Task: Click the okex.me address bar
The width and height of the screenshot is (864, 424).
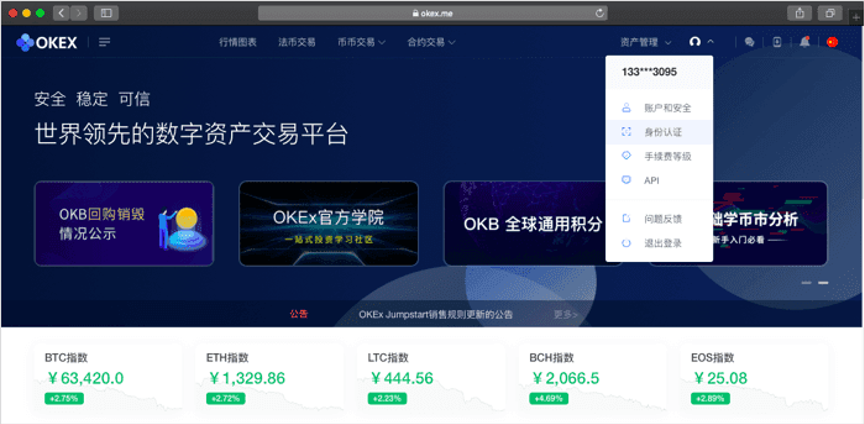Action: 433,13
